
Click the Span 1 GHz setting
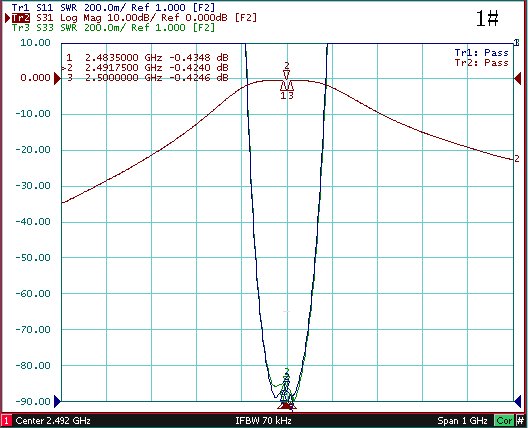[462, 421]
